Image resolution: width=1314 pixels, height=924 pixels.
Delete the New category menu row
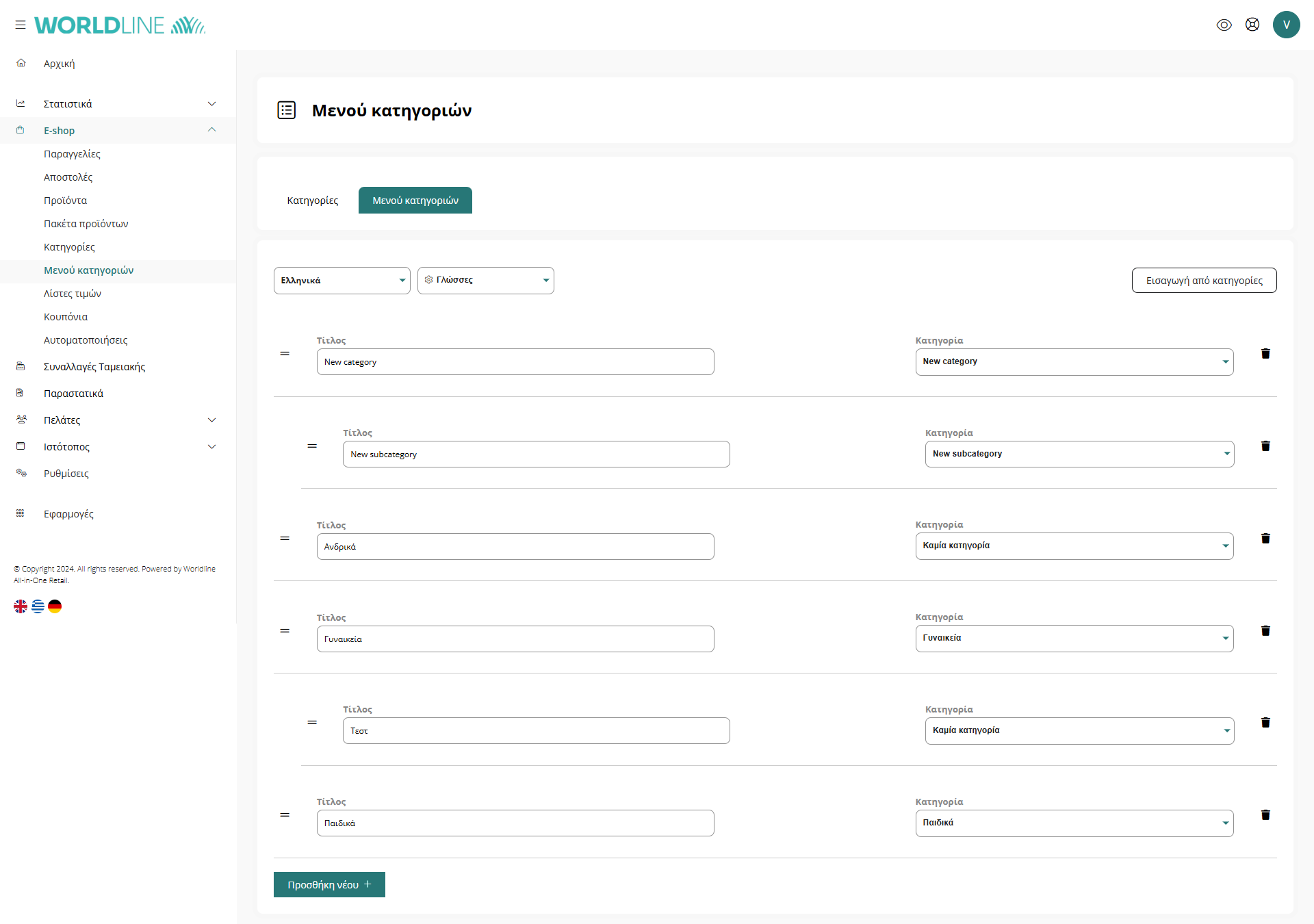click(x=1265, y=354)
